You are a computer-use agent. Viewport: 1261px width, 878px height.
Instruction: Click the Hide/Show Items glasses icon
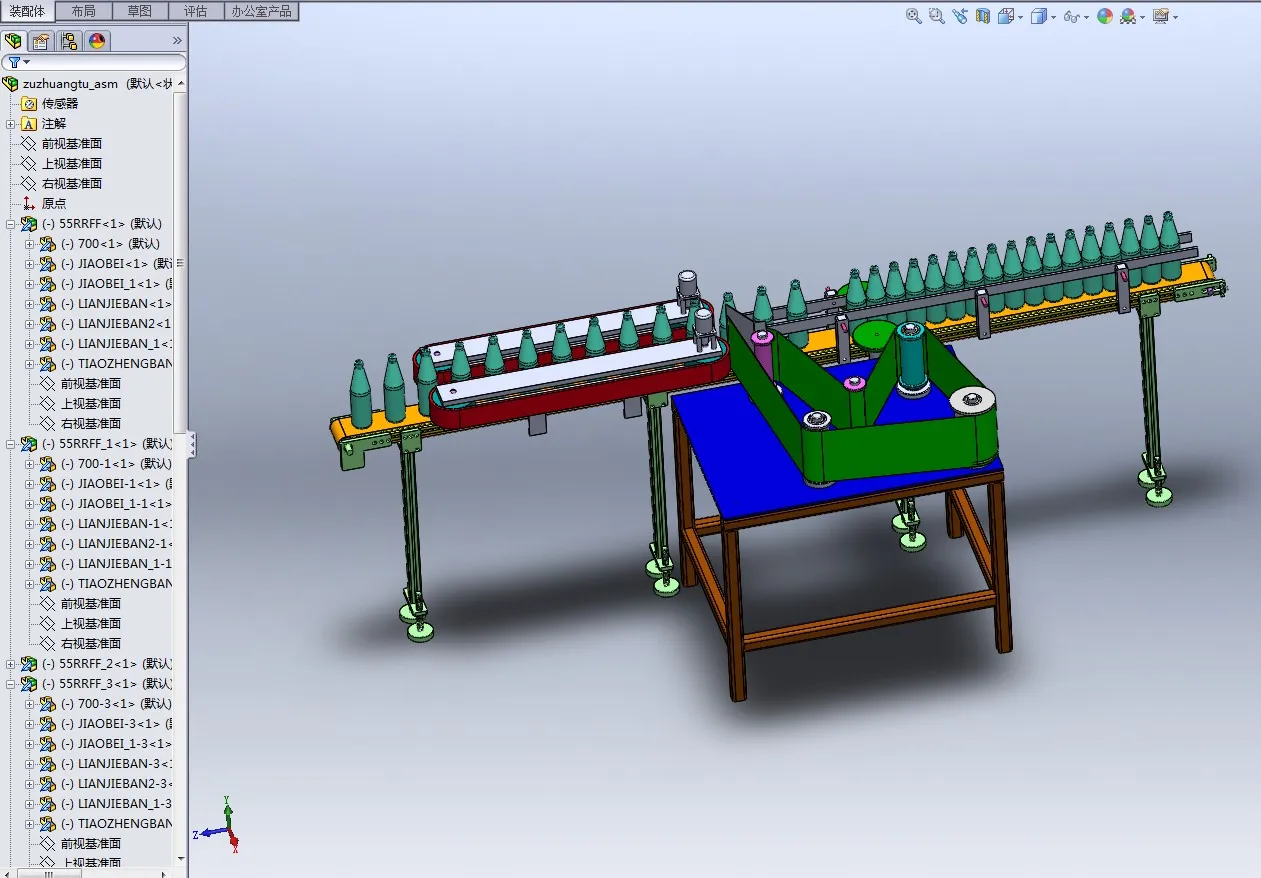coord(1071,16)
